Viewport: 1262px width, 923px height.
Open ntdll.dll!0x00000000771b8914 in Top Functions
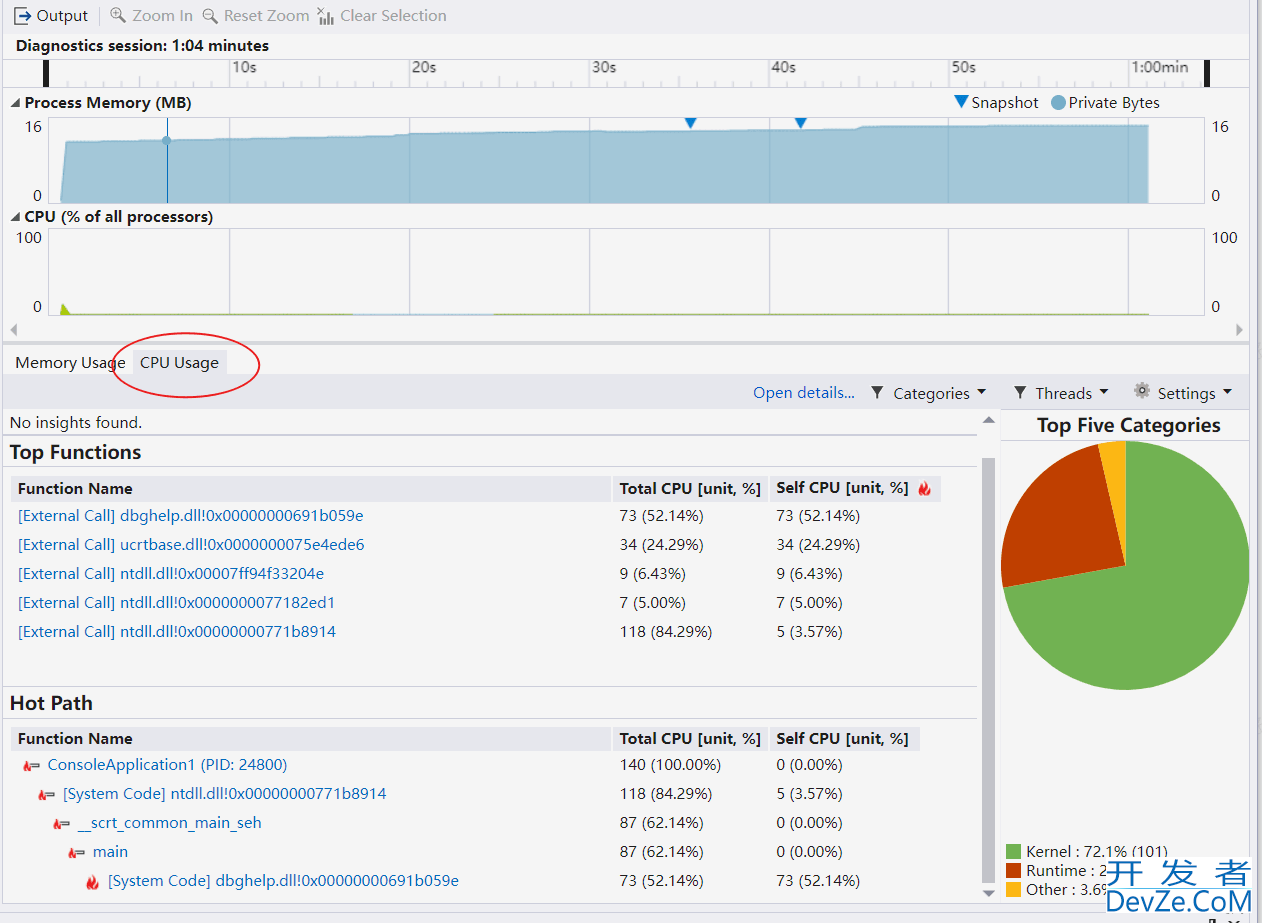(x=176, y=632)
